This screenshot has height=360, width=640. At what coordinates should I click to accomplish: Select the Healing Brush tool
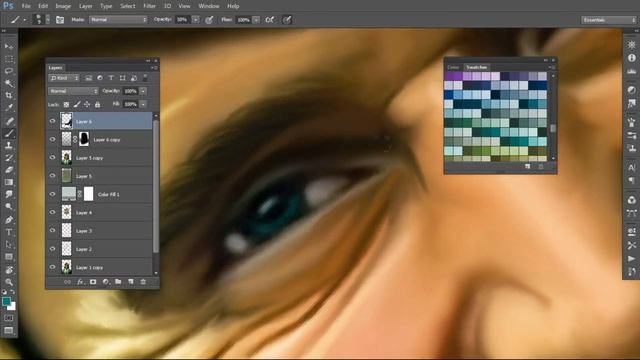point(9,121)
